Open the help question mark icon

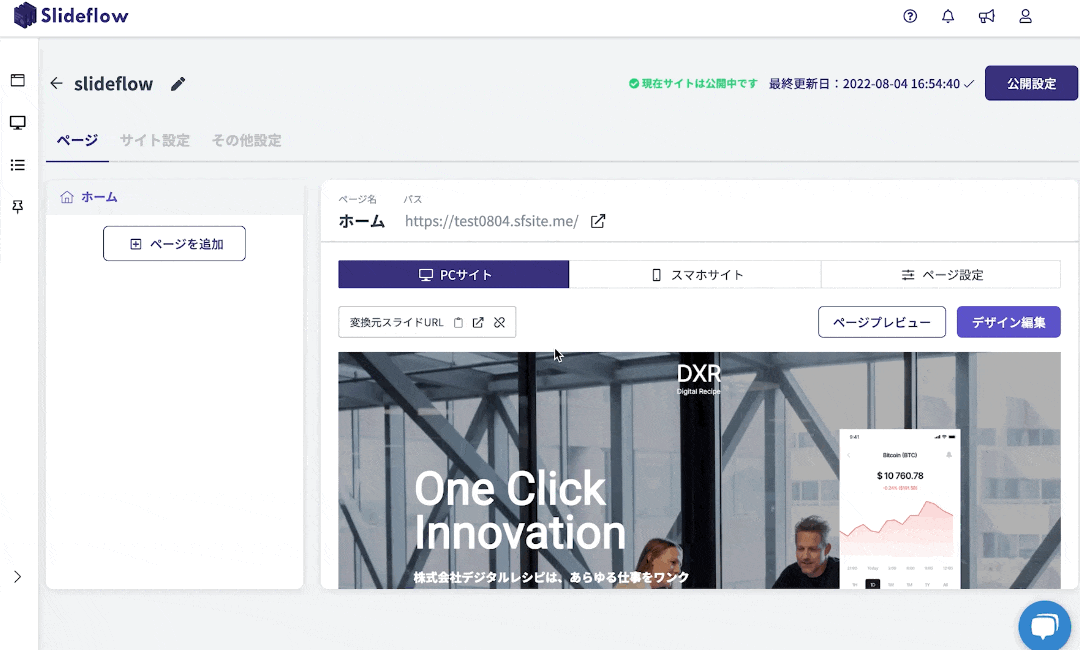pyautogui.click(x=910, y=16)
